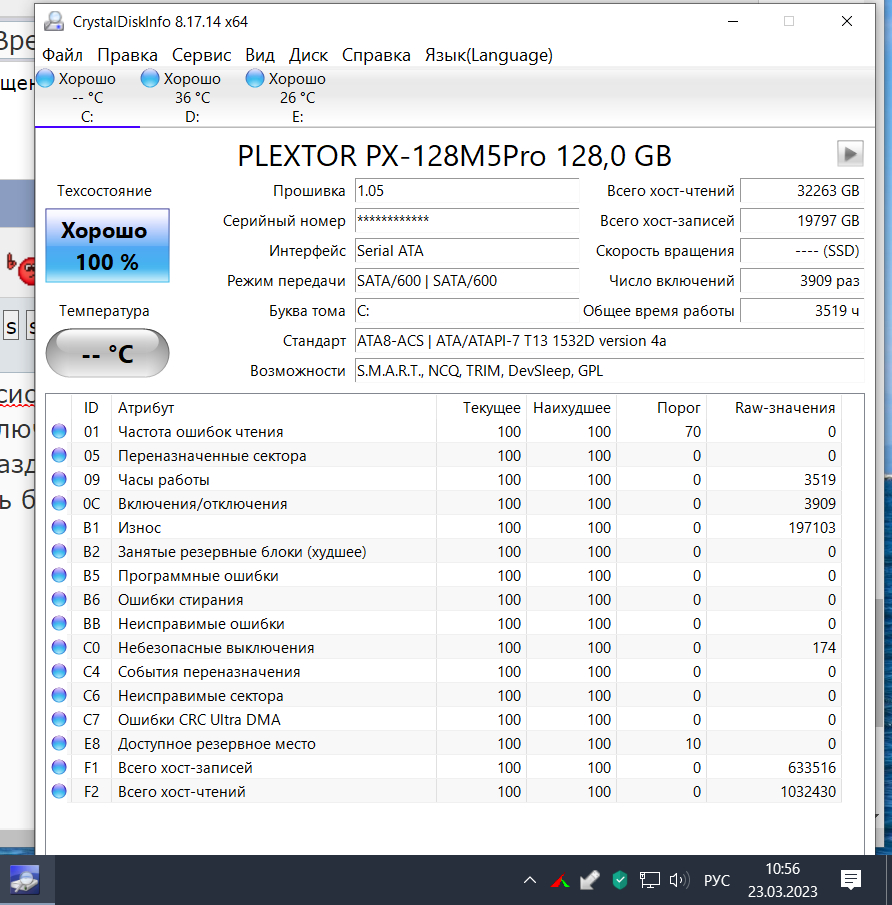Click the ATA8-ACS standard field
The image size is (892, 905).
tap(609, 341)
